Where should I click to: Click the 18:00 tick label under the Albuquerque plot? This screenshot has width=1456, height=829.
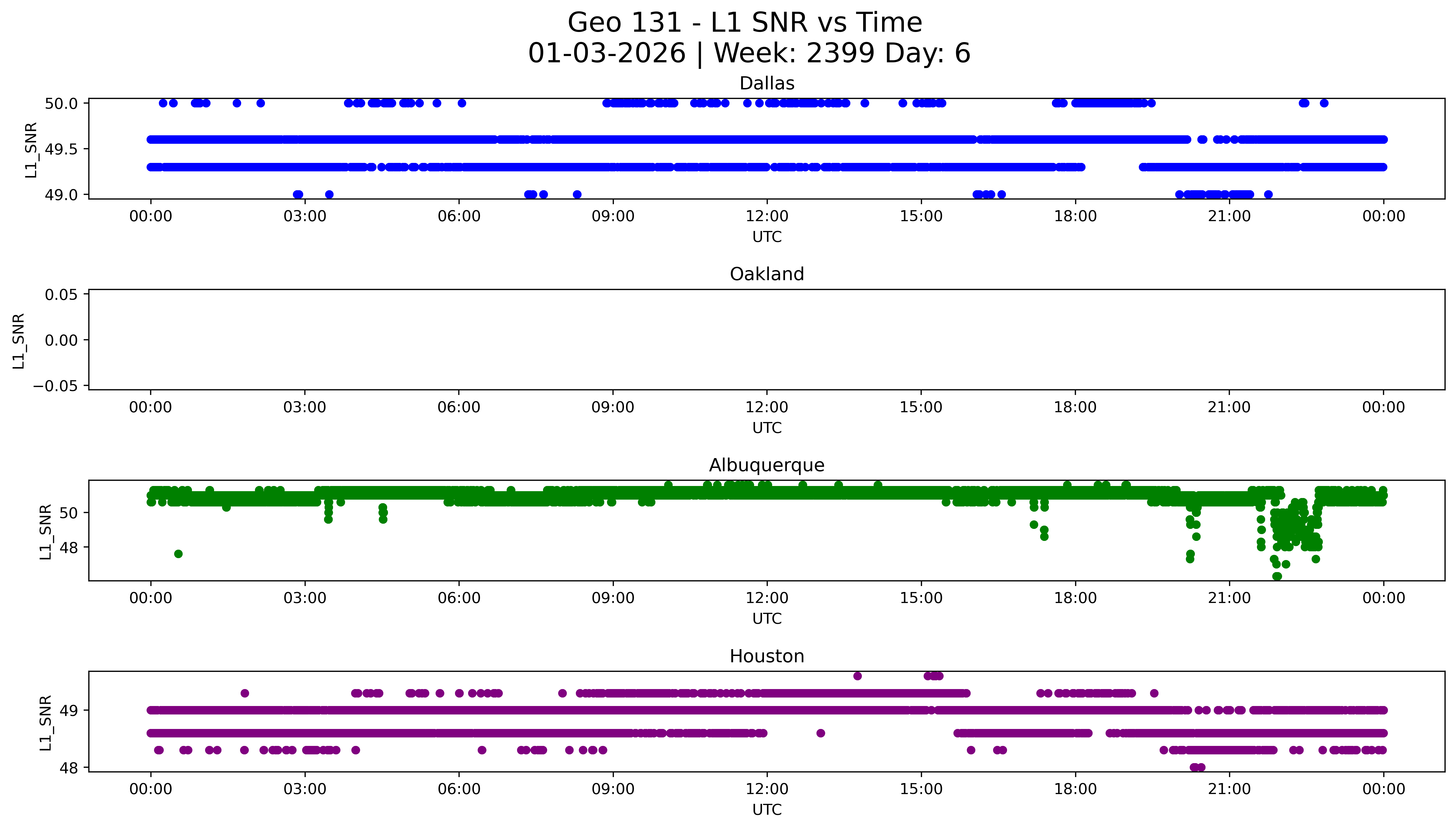pyautogui.click(x=1075, y=598)
